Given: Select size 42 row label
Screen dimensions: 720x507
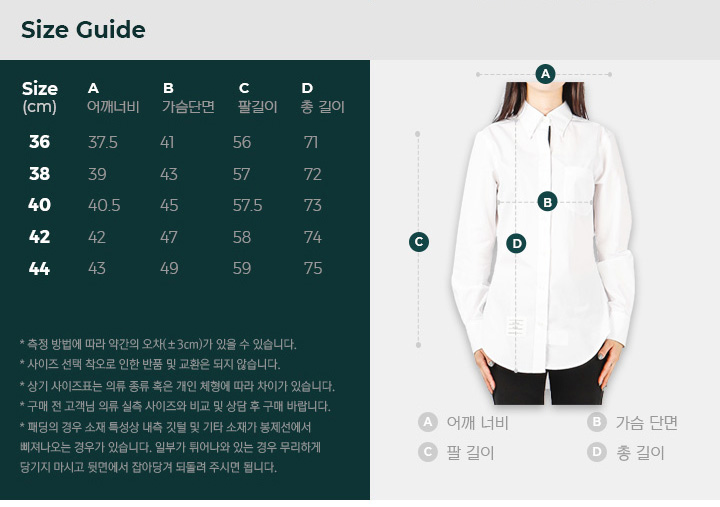Looking at the screenshot, I should (x=39, y=237).
